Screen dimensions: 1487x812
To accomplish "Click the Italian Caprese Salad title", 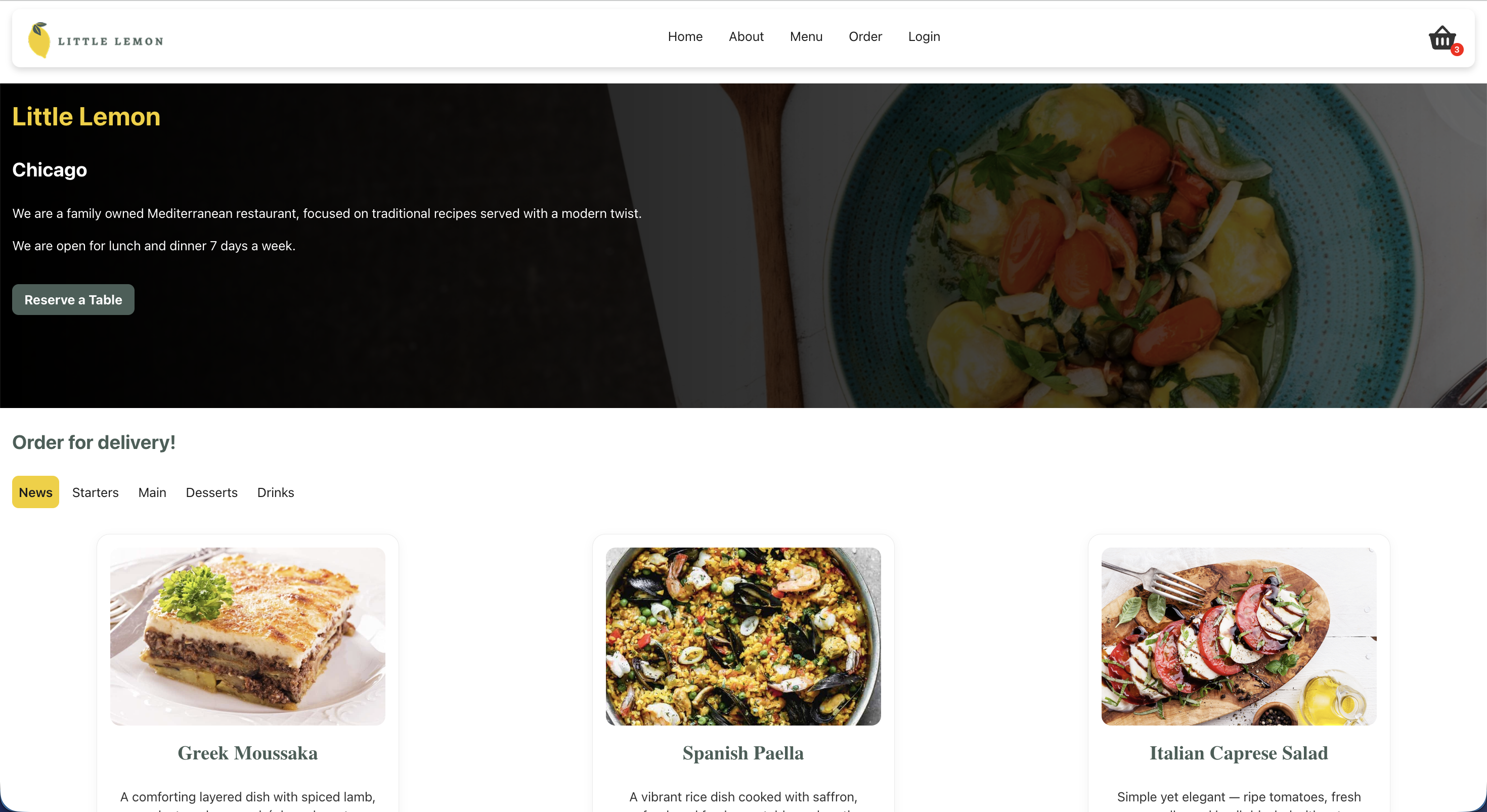I will pos(1239,753).
